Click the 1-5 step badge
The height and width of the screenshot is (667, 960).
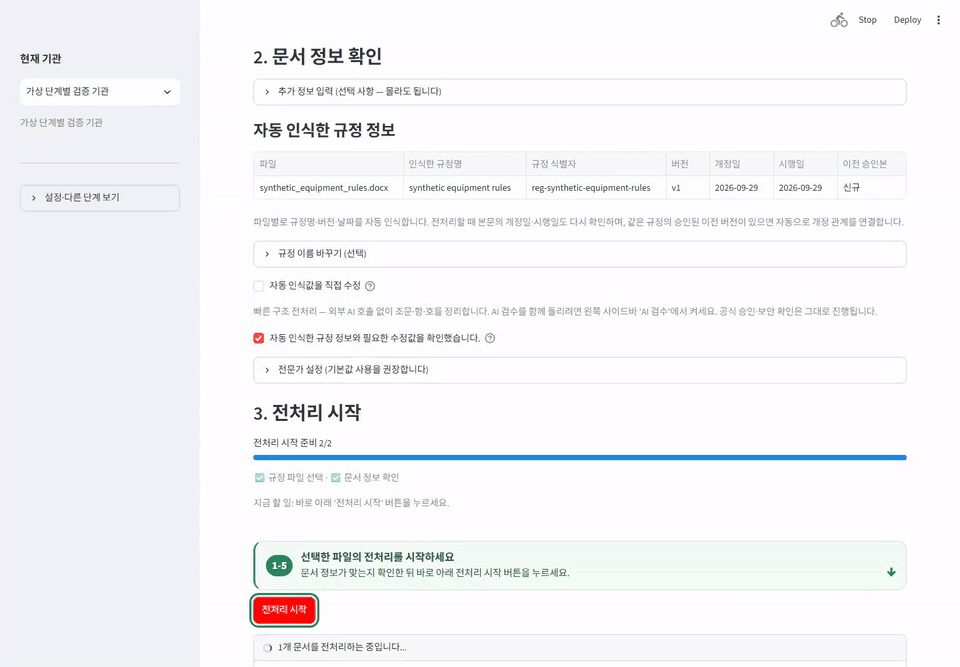(279, 565)
